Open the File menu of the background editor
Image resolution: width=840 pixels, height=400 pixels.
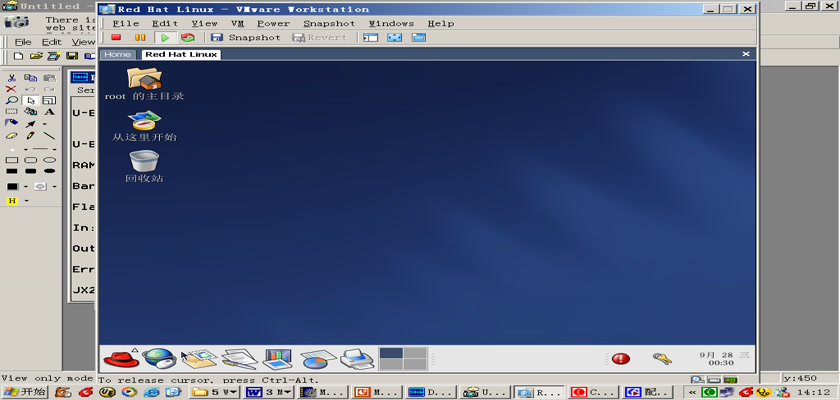[23, 42]
